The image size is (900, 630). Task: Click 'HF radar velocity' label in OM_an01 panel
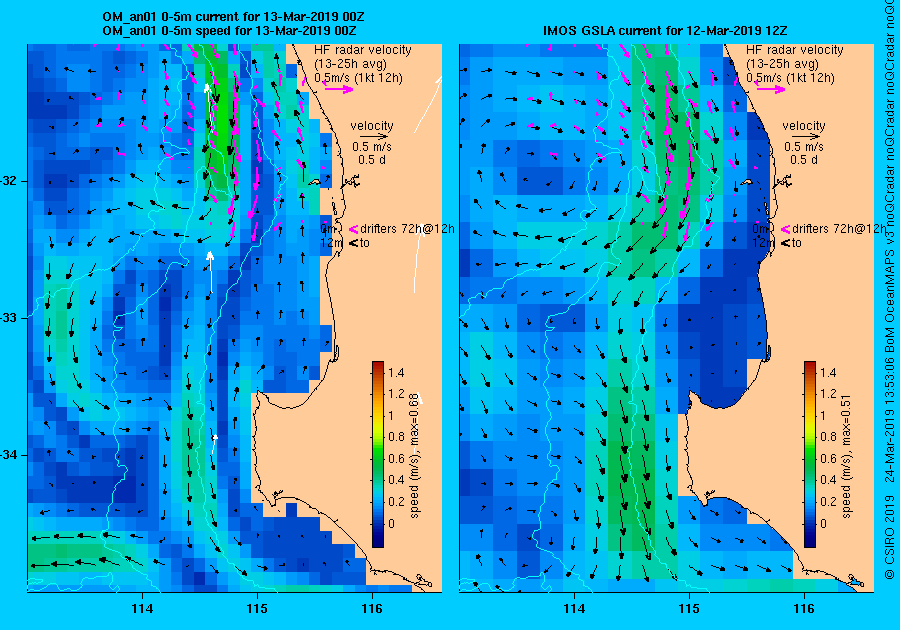363,50
